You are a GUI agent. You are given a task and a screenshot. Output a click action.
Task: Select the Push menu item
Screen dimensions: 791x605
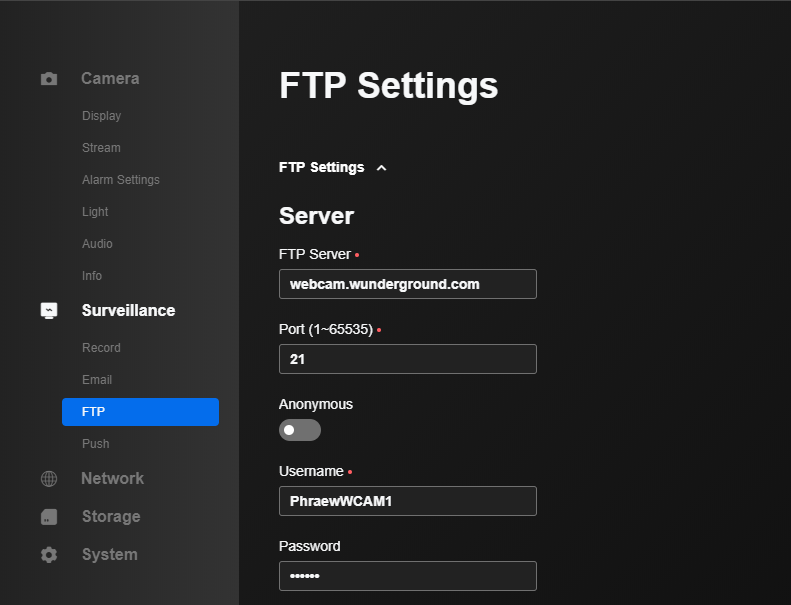[x=95, y=444]
